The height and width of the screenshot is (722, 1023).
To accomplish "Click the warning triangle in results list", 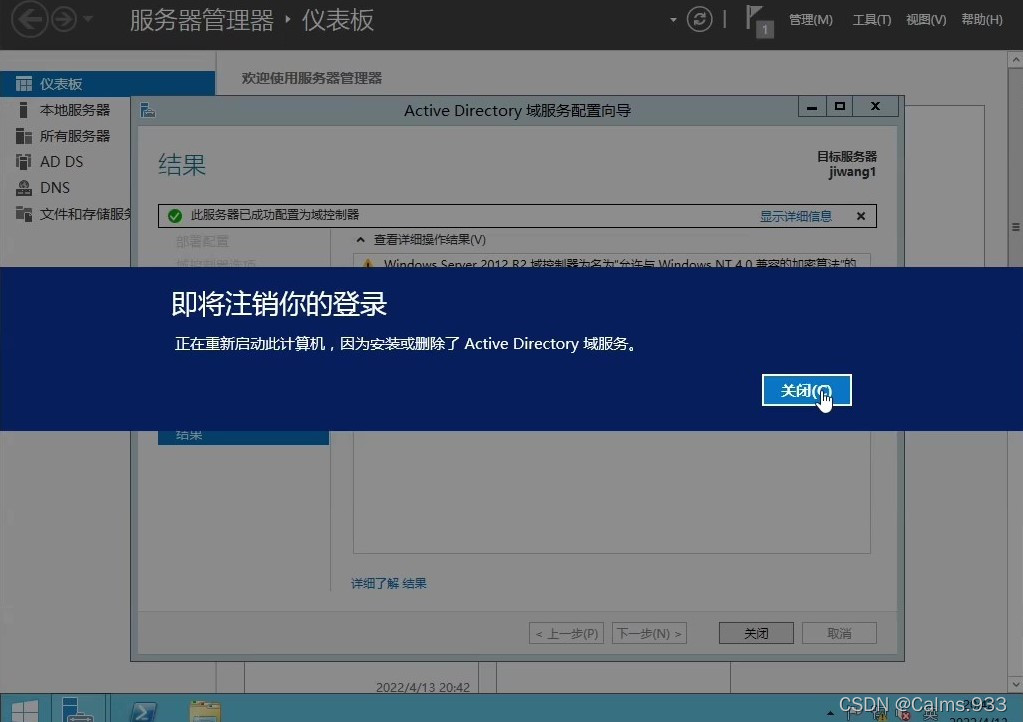I will click(368, 263).
